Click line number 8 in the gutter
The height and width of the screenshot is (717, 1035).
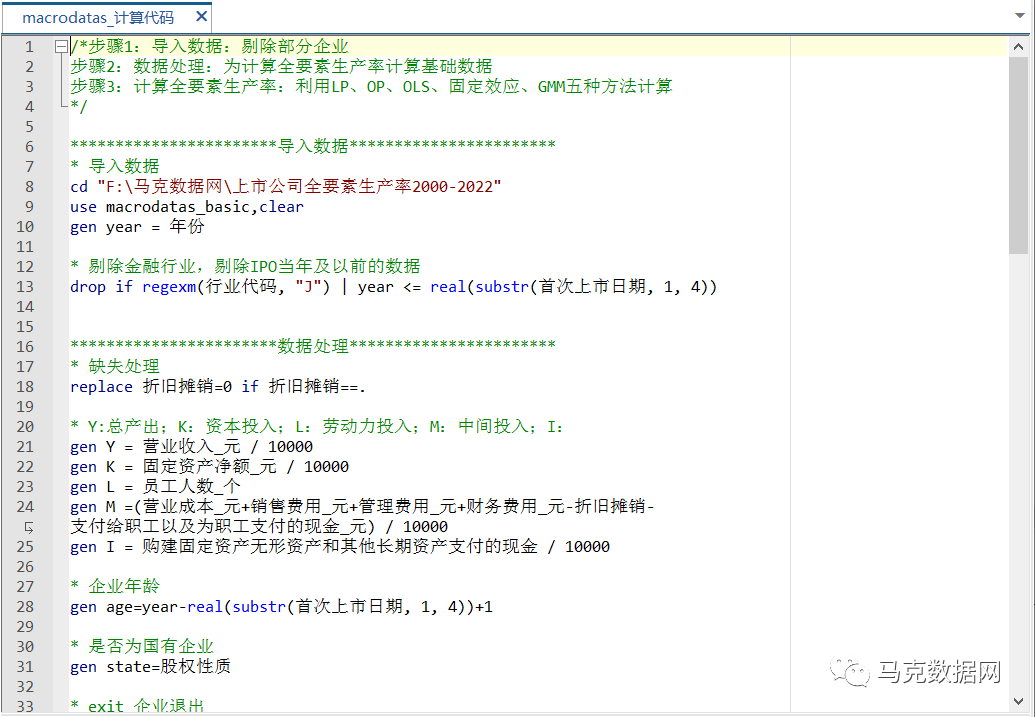pyautogui.click(x=29, y=187)
